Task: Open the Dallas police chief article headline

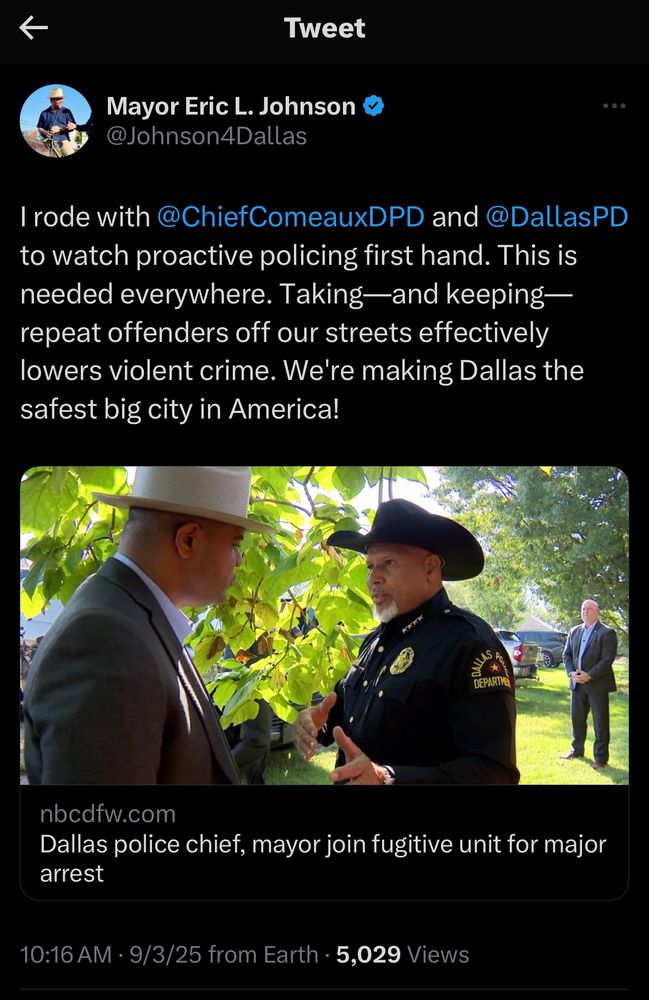Action: pyautogui.click(x=323, y=858)
